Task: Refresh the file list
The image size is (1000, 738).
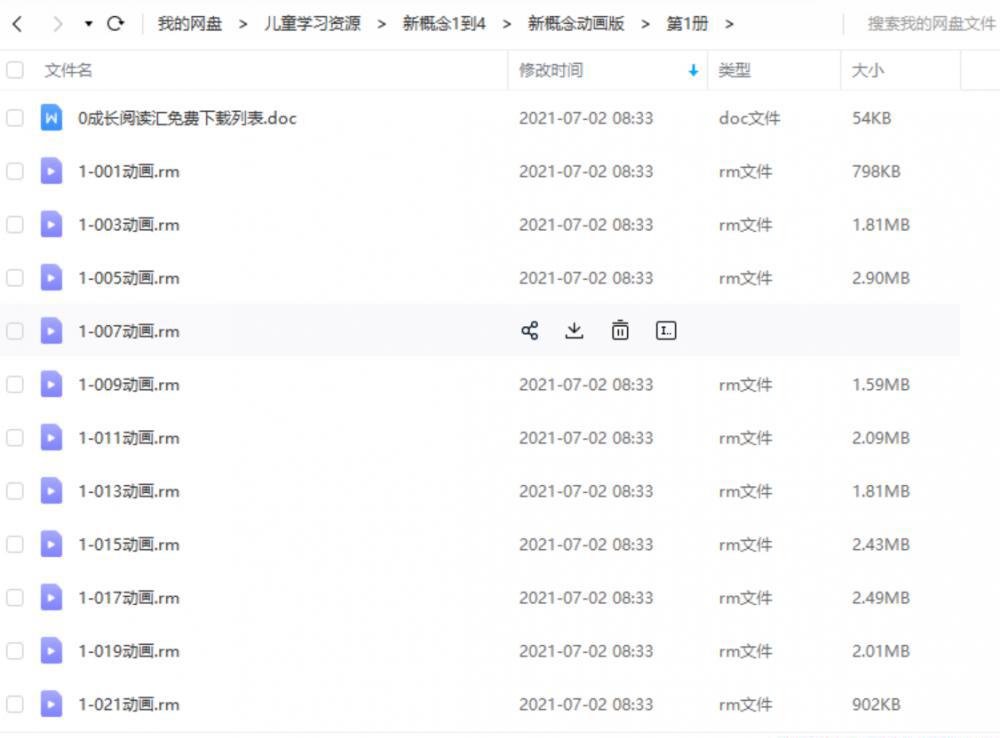Action: [x=115, y=24]
